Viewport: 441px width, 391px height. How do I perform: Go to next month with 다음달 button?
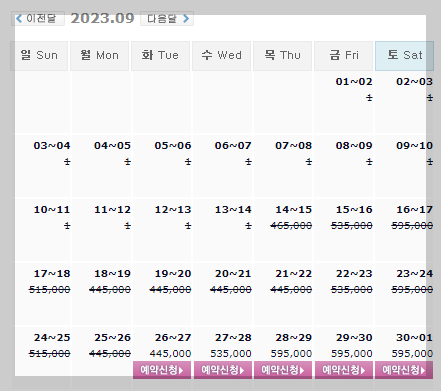coord(167,18)
